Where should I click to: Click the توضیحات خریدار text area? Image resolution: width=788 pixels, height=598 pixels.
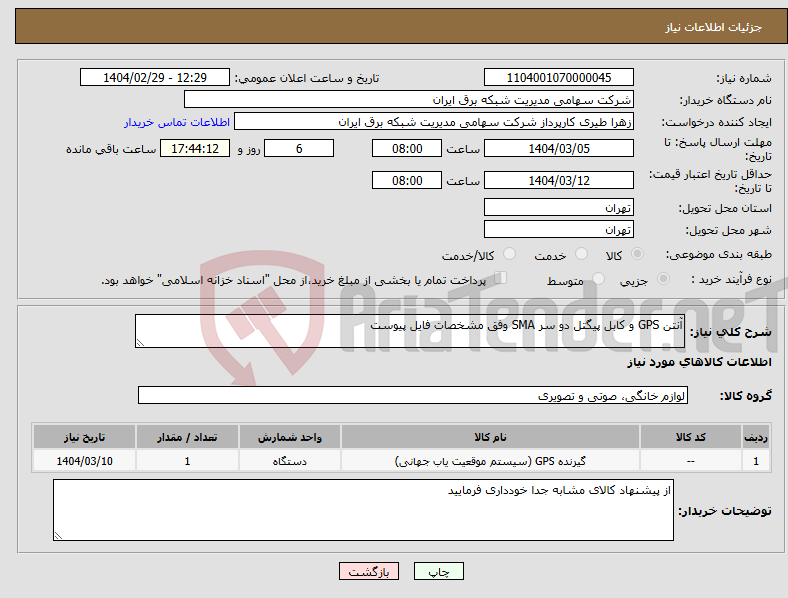click(363, 510)
